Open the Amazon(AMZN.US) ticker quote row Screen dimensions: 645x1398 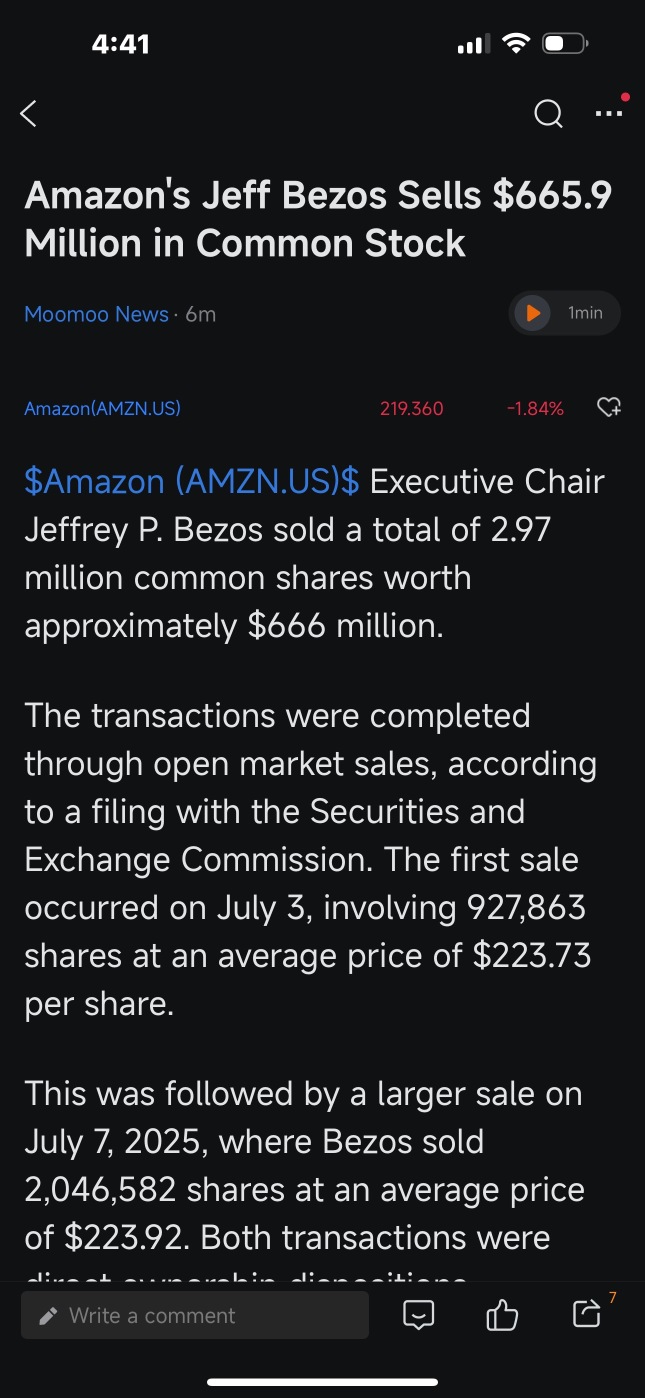point(322,408)
